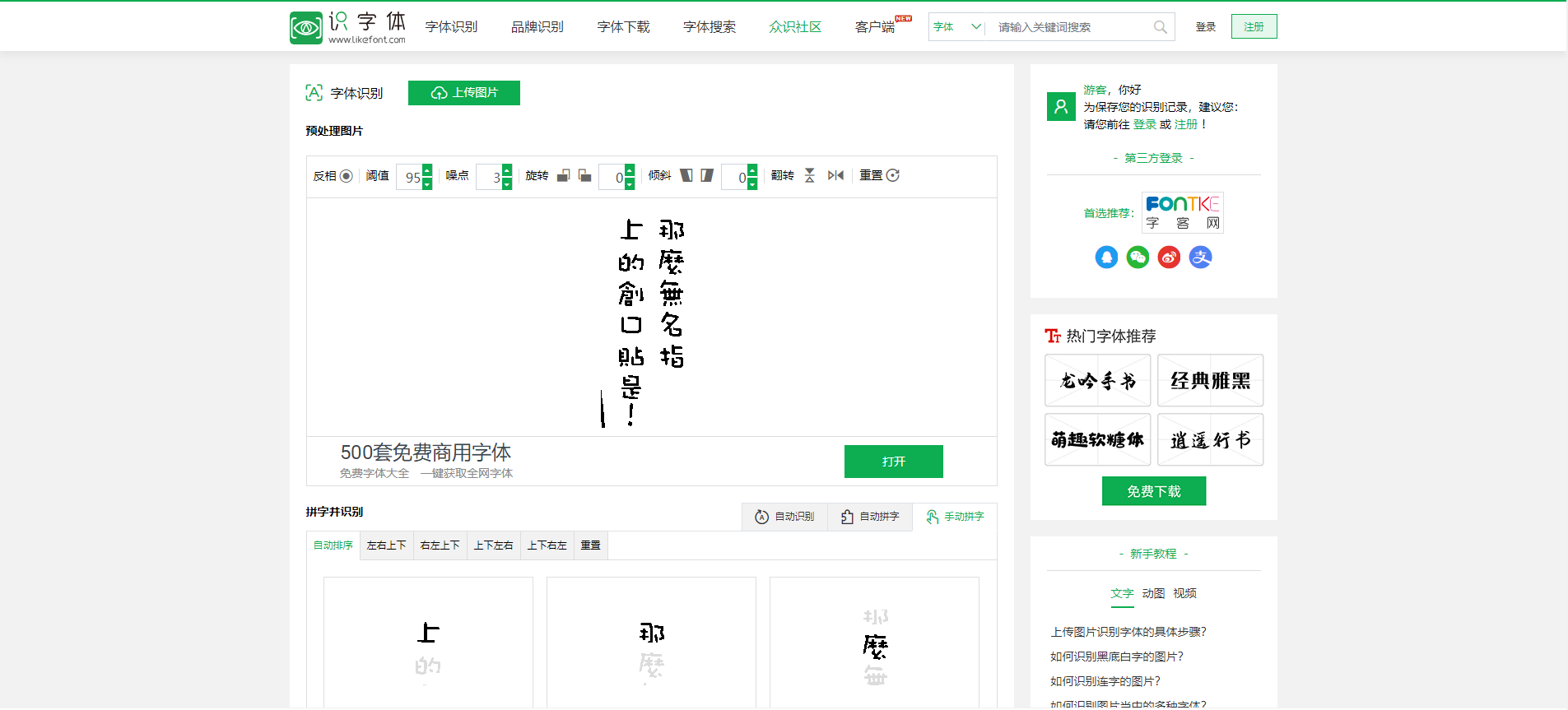
Task: Click the 阈值 value field showing 95
Action: click(x=409, y=177)
